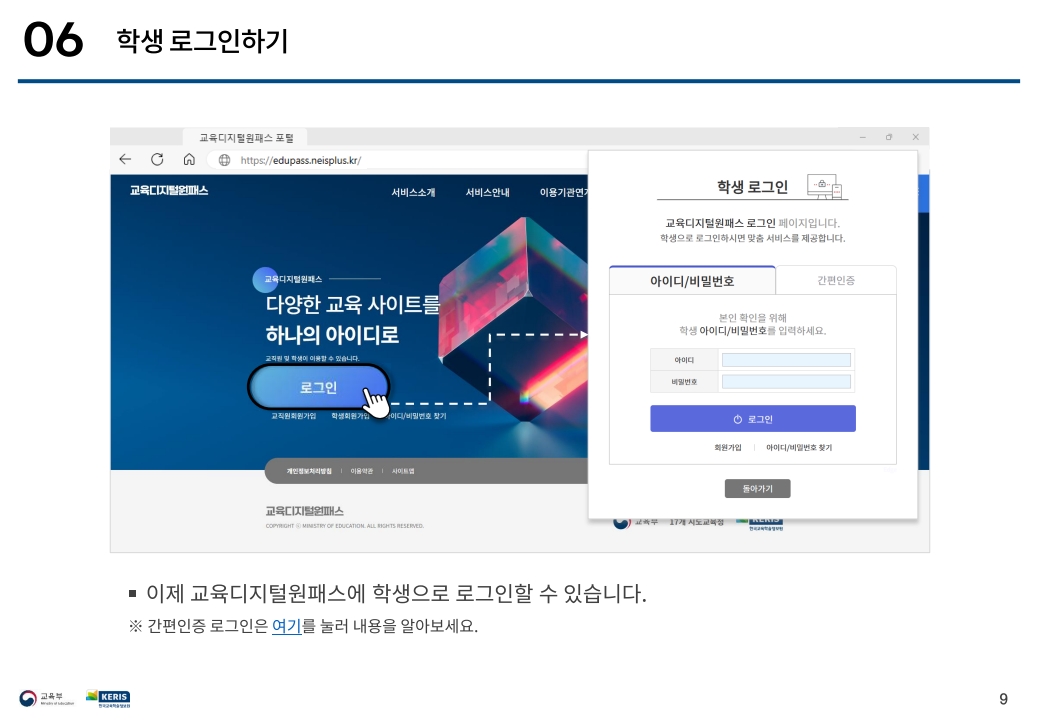
Task: Switch to the 아이디/비밀번호 tab
Action: pyautogui.click(x=692, y=280)
